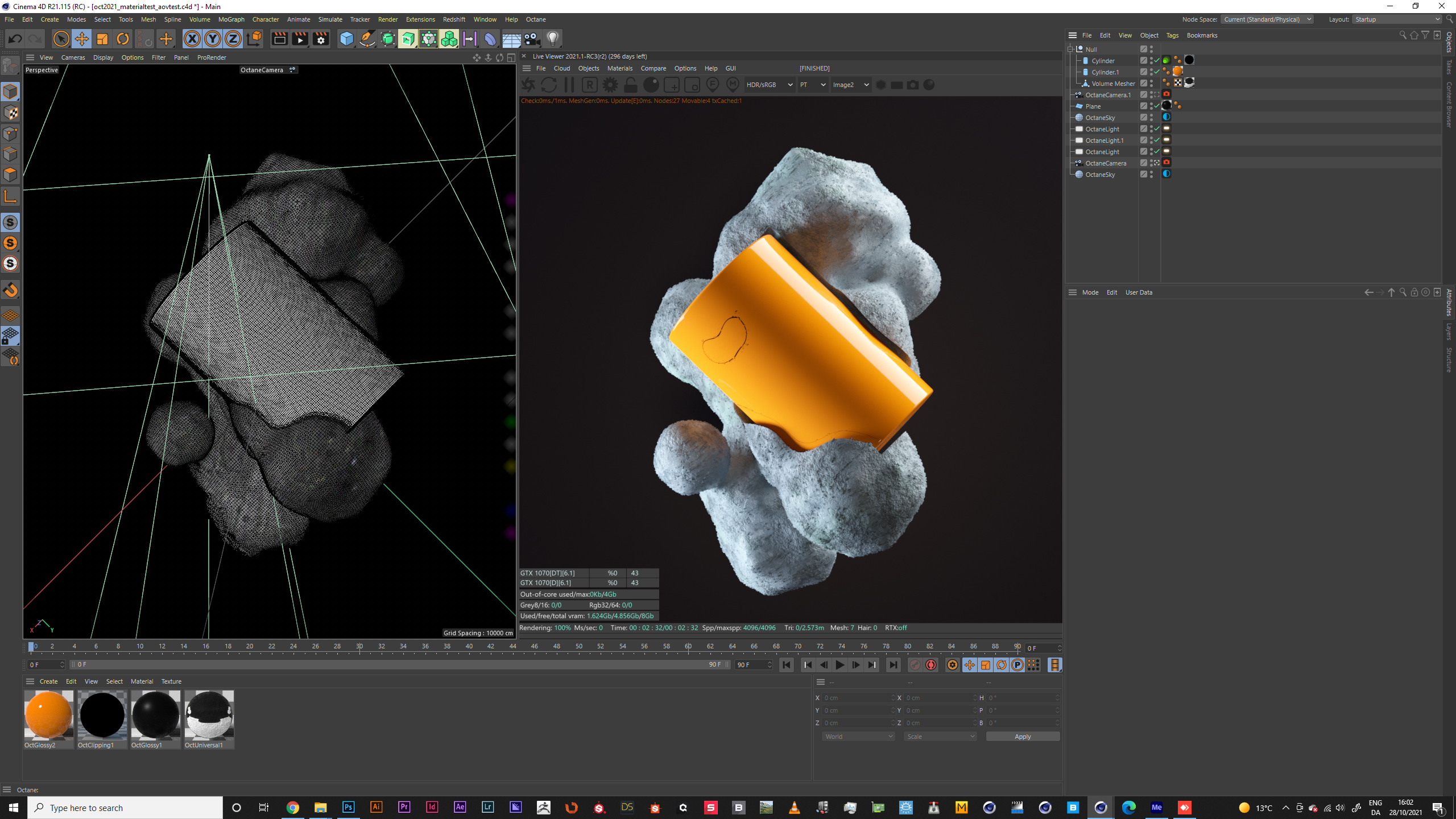Select the OctGlossy2 orange material
1456x819 pixels.
(x=48, y=715)
